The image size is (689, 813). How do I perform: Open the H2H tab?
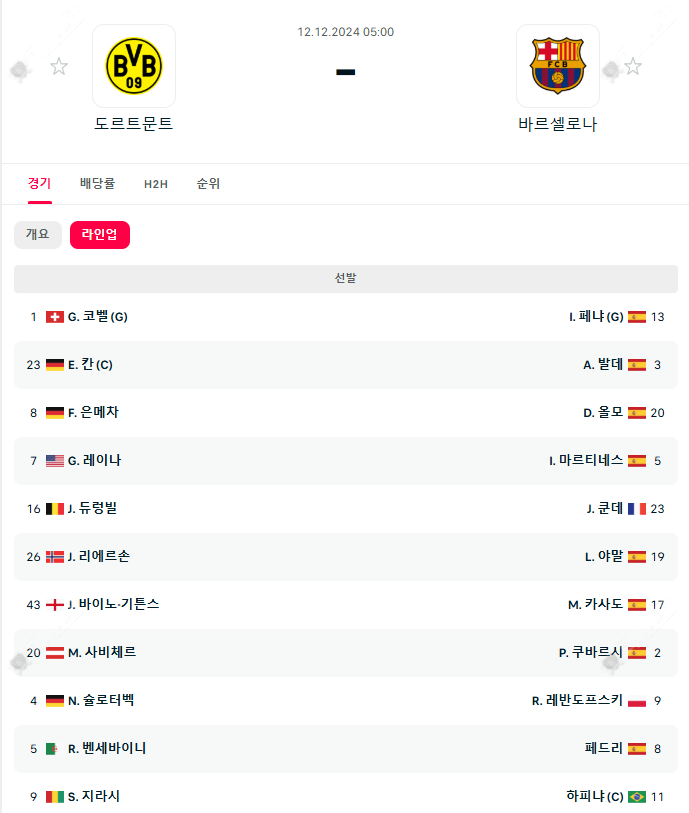[x=156, y=184]
